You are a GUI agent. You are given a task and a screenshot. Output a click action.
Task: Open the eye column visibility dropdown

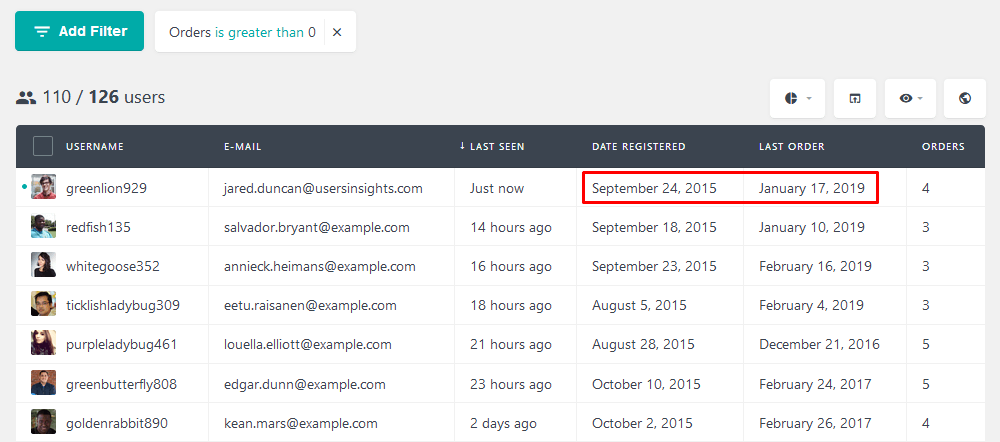(910, 98)
